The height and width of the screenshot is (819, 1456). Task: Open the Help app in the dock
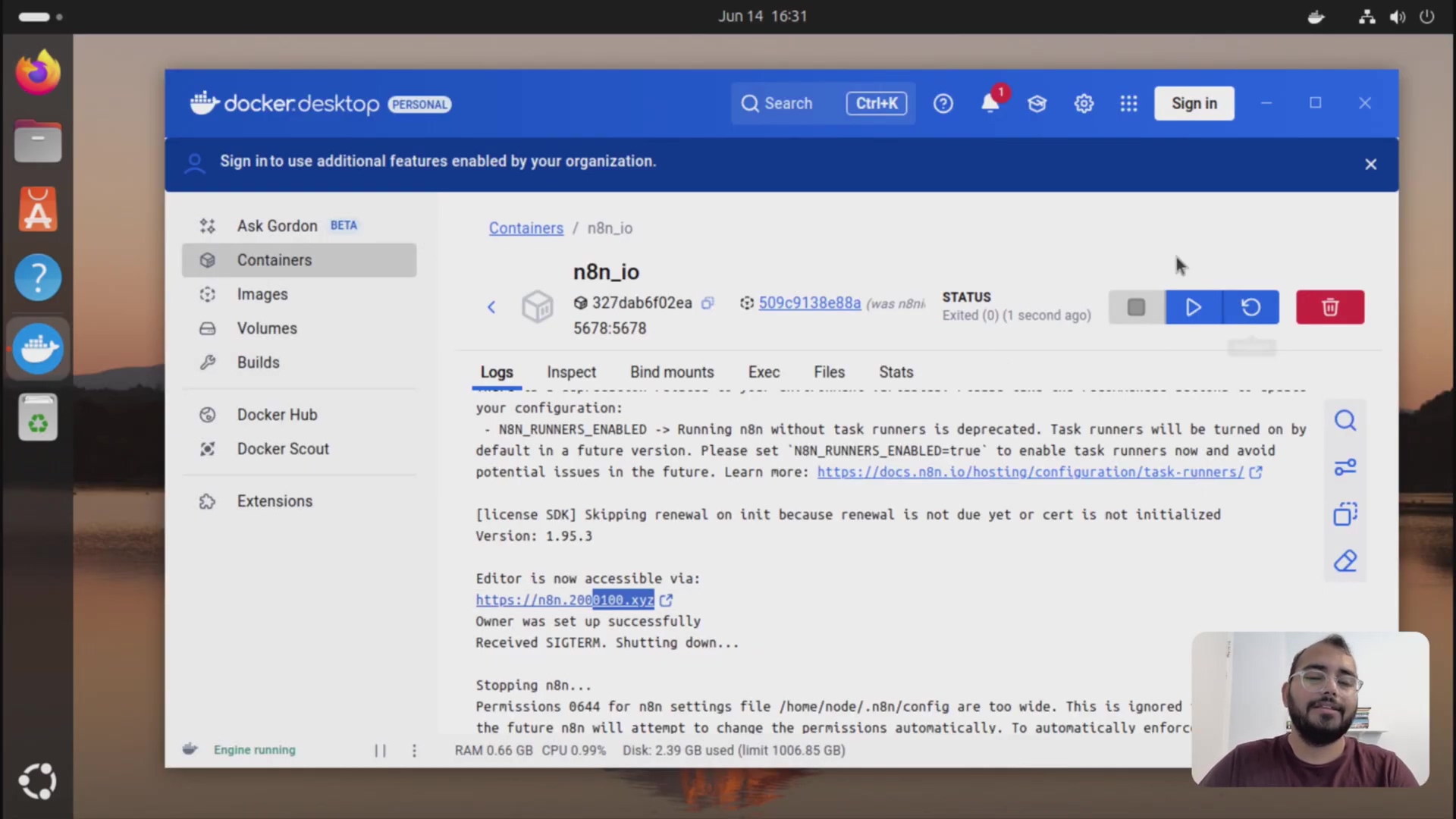pos(38,278)
